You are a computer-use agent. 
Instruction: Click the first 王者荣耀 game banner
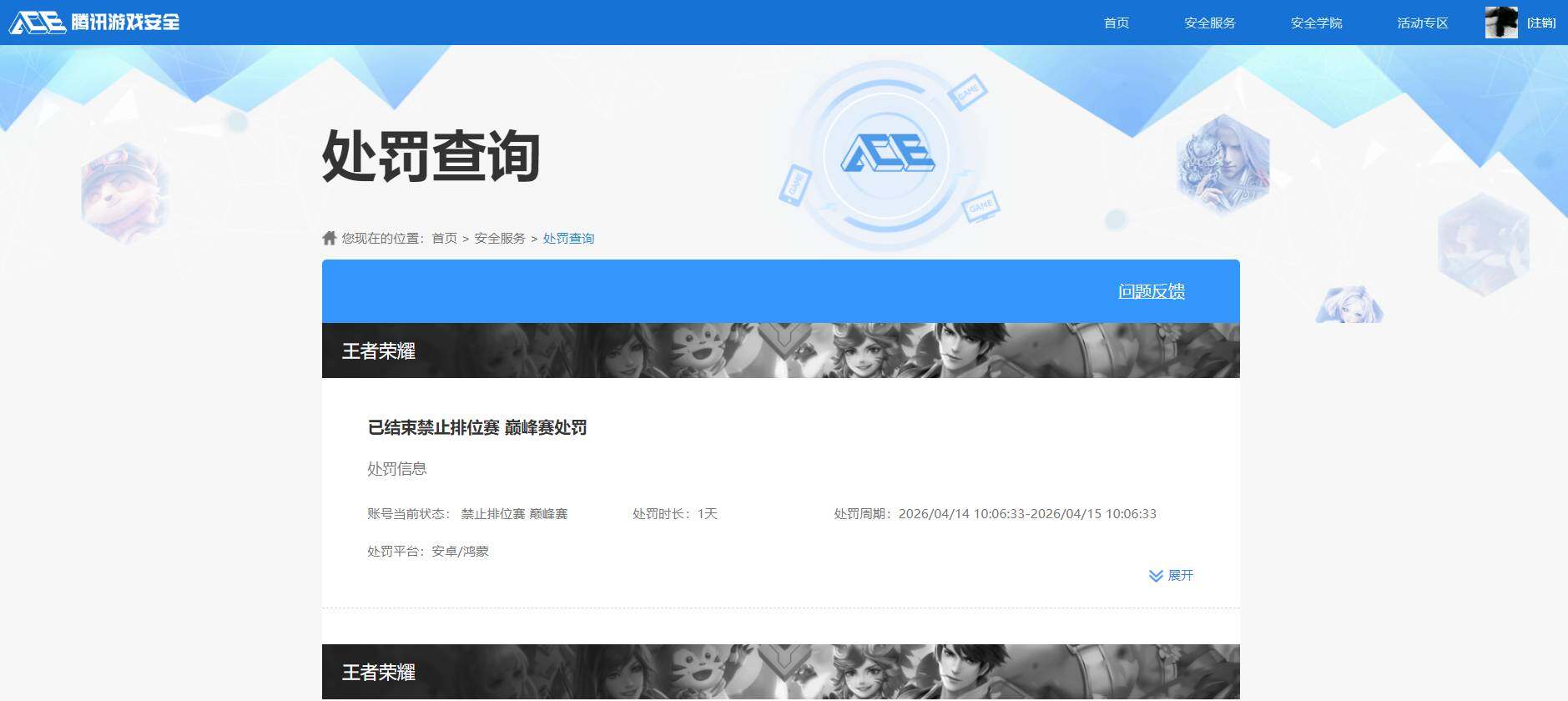click(x=780, y=350)
